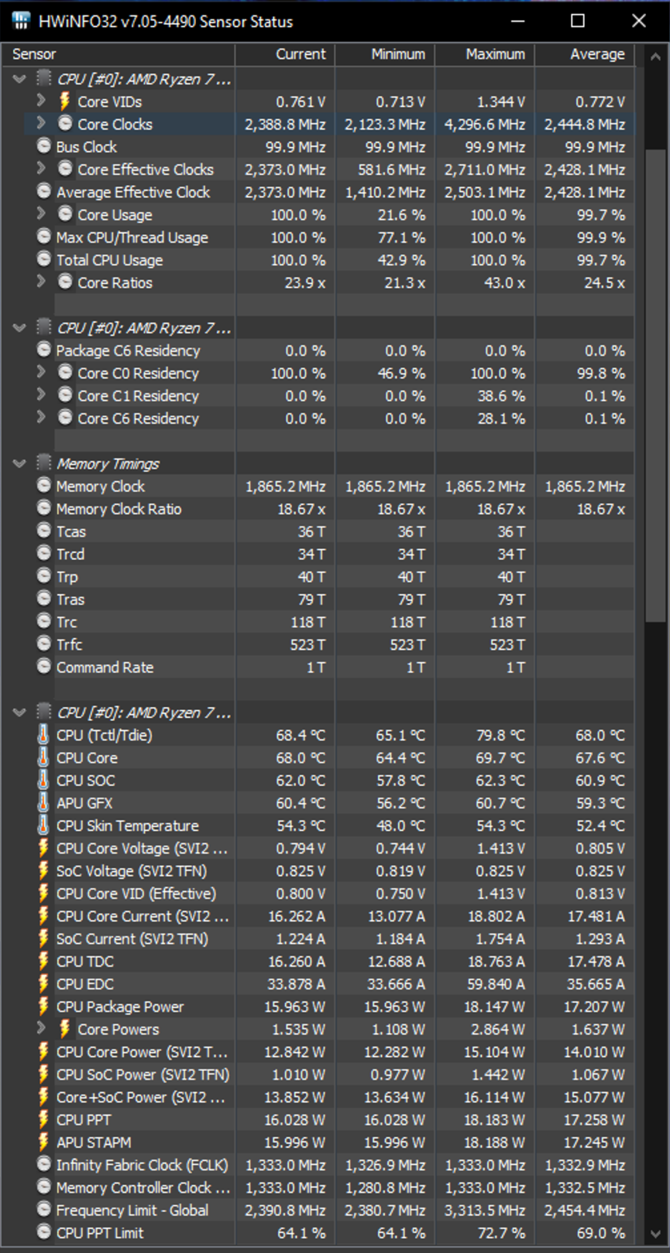
Task: Click the APU GFX thermometer icon
Action: (44, 803)
